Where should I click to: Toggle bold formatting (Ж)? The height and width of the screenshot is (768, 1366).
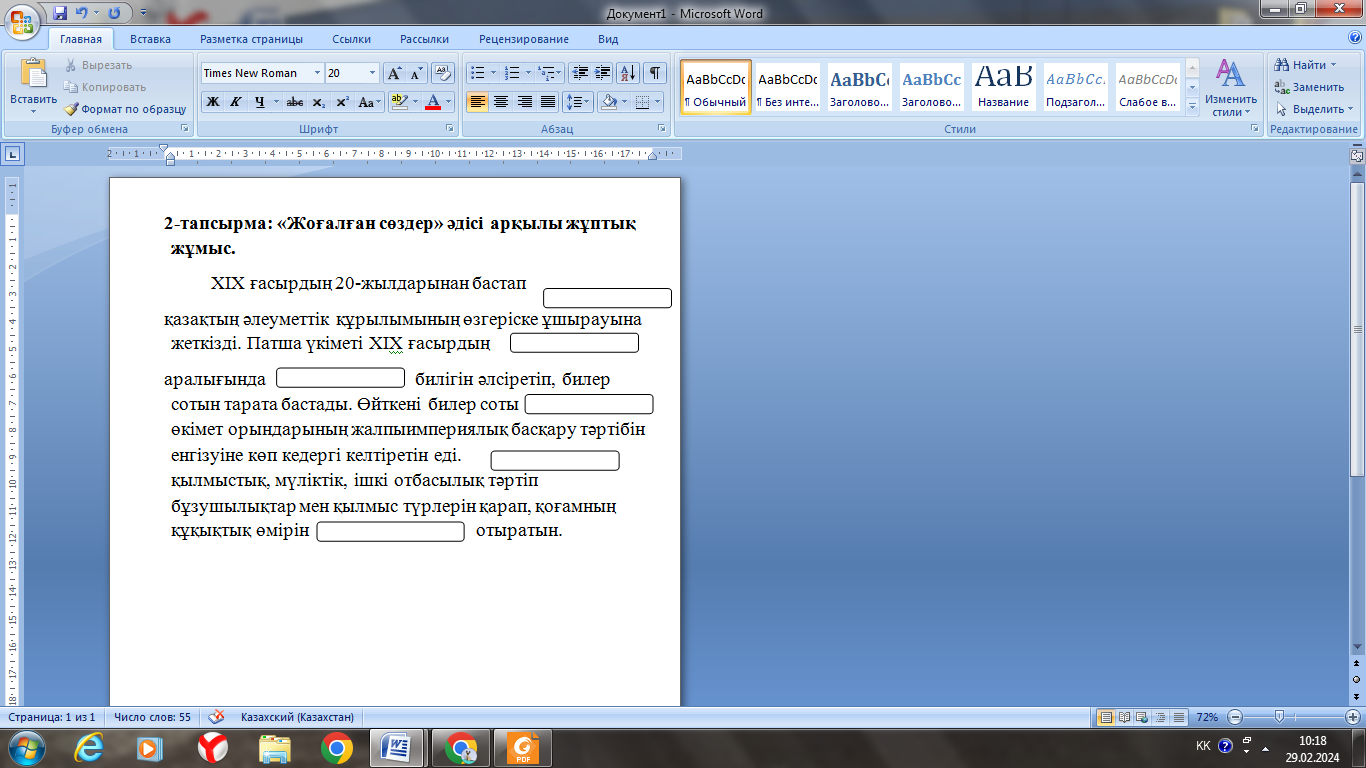point(213,102)
